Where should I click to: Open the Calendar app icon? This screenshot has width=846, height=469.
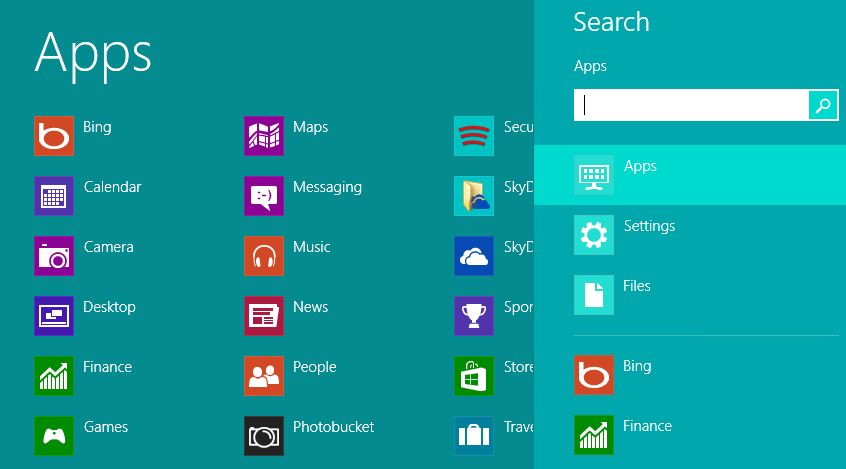(x=54, y=196)
